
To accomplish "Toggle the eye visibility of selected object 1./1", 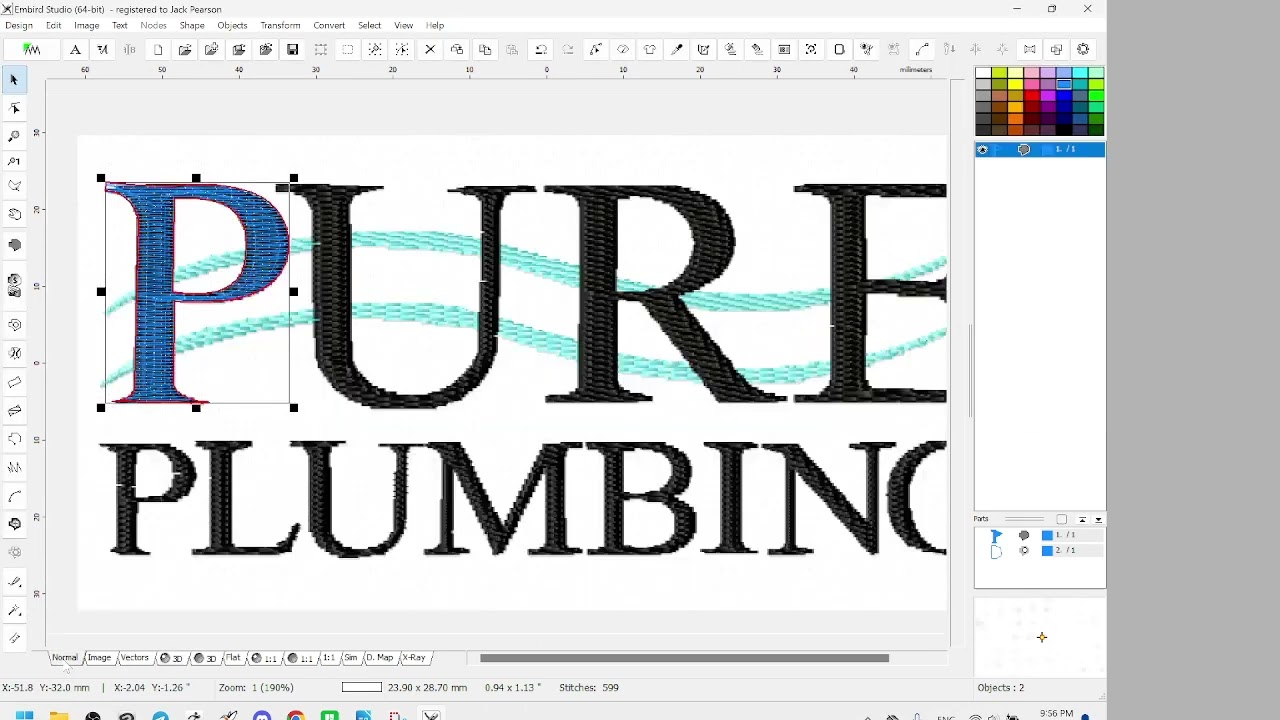I will pyautogui.click(x=983, y=150).
